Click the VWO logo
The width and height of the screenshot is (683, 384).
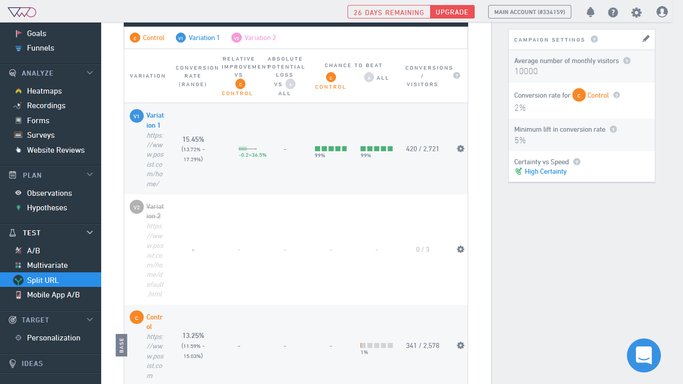click(22, 12)
